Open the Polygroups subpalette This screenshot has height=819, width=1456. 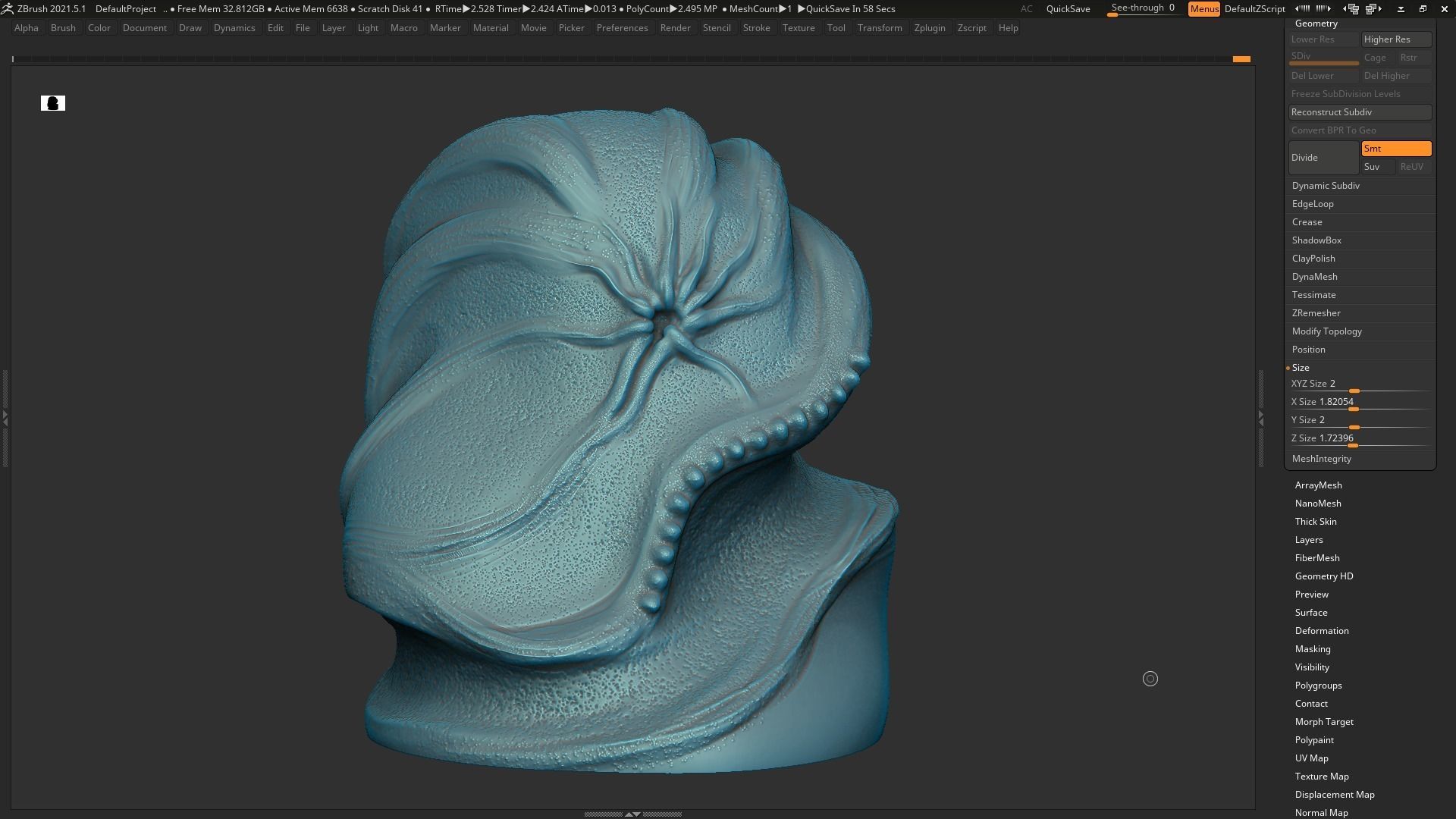(x=1318, y=686)
